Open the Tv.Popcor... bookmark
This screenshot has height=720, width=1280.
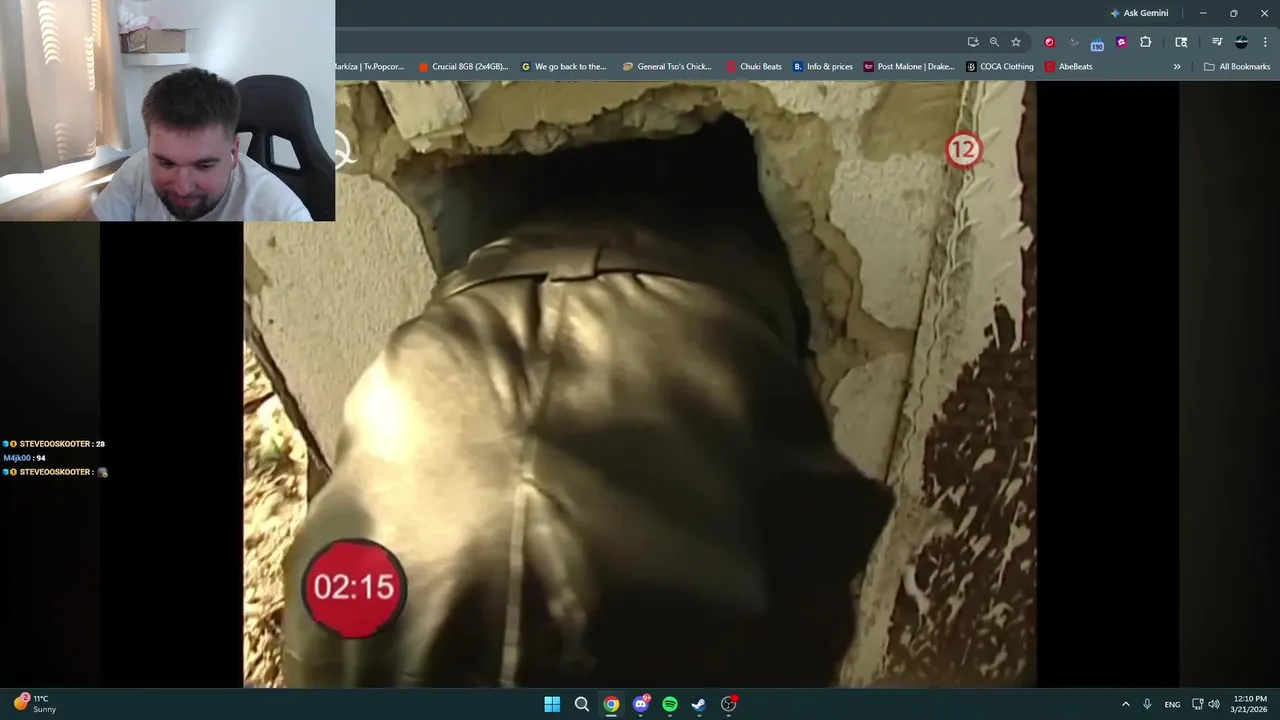(369, 67)
